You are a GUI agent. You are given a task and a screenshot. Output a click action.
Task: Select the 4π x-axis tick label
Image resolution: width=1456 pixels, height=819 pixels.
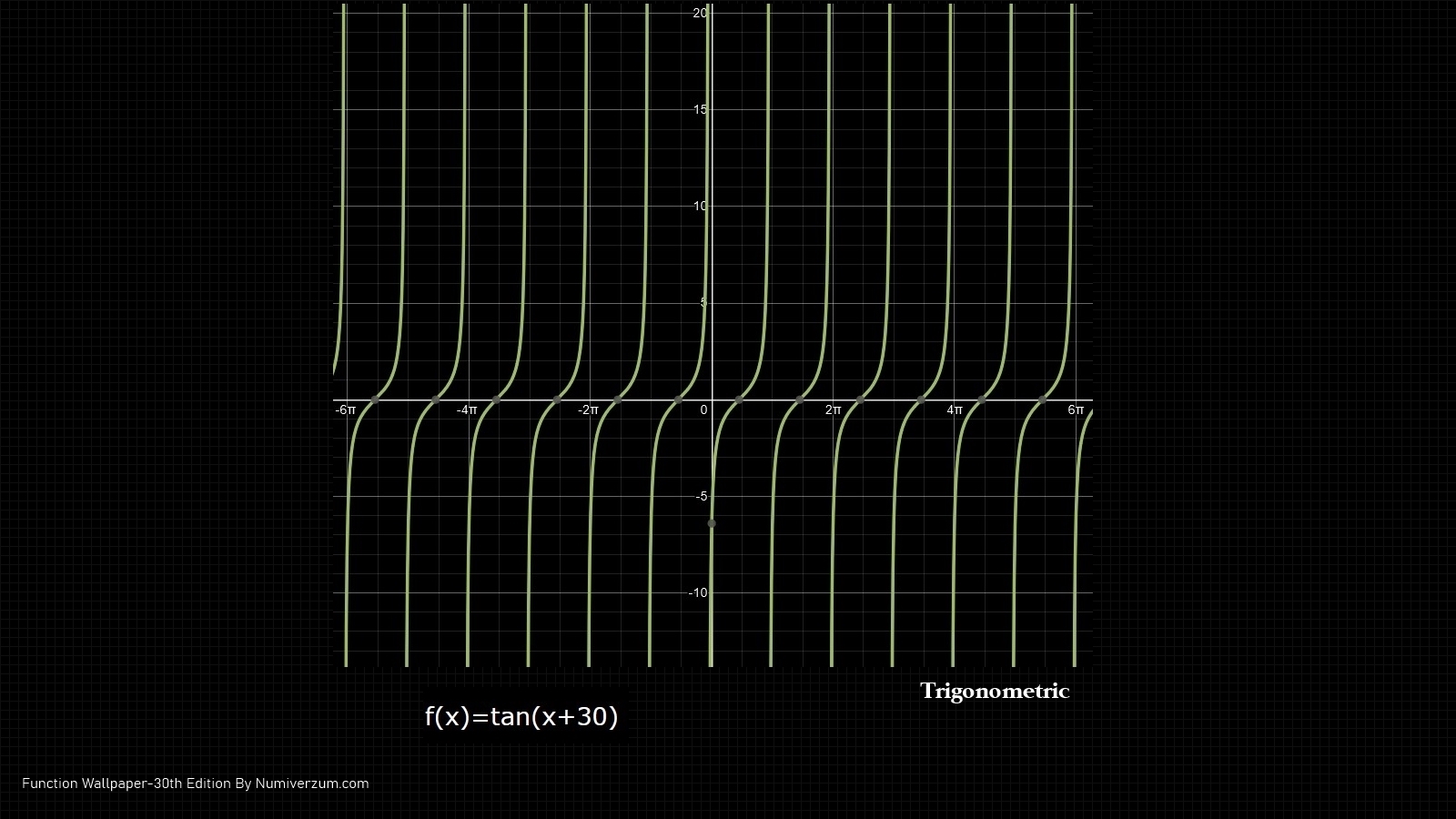click(x=954, y=410)
